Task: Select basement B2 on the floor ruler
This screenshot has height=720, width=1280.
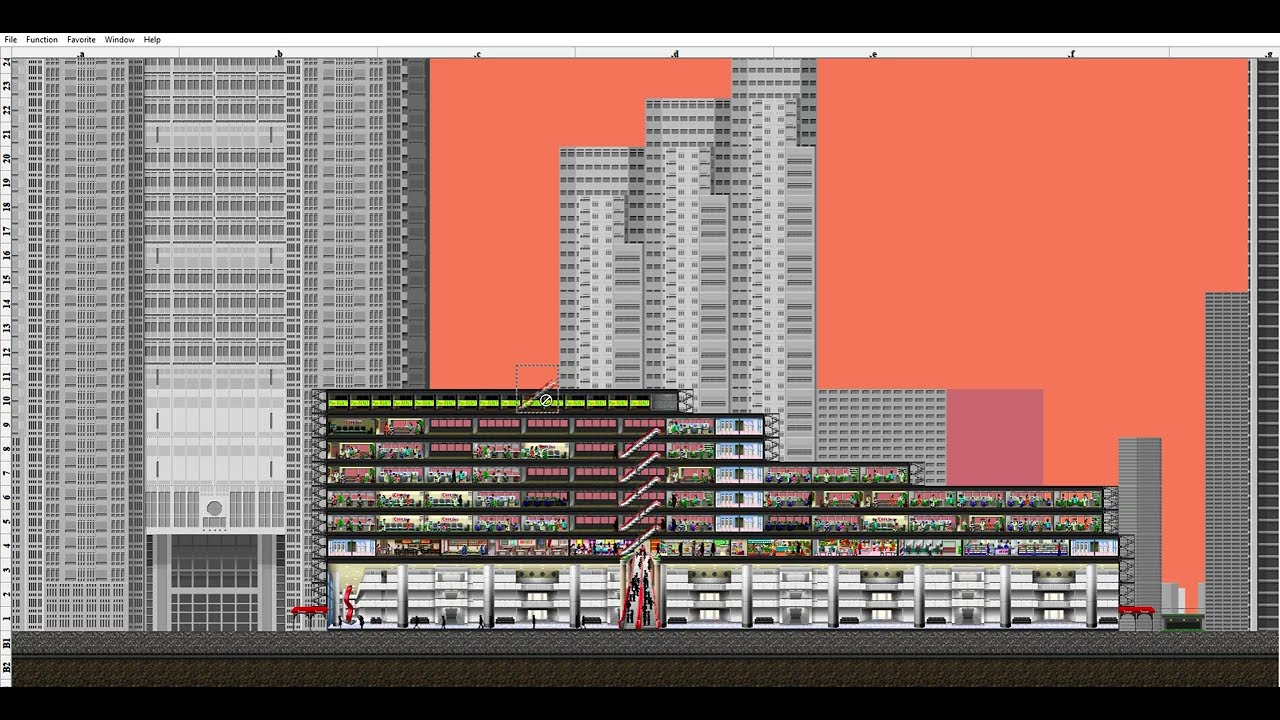Action: coord(7,666)
